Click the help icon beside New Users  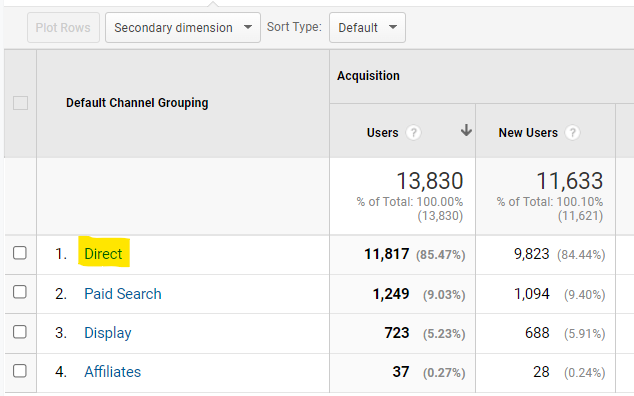[572, 133]
